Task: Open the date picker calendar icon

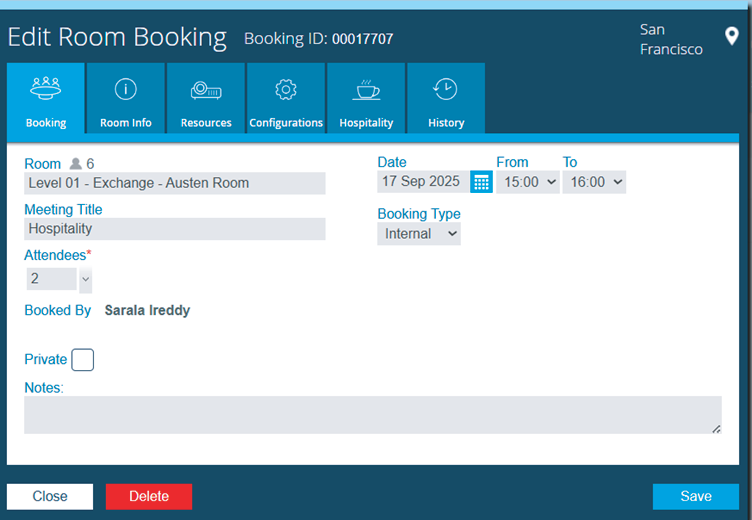Action: tap(481, 182)
